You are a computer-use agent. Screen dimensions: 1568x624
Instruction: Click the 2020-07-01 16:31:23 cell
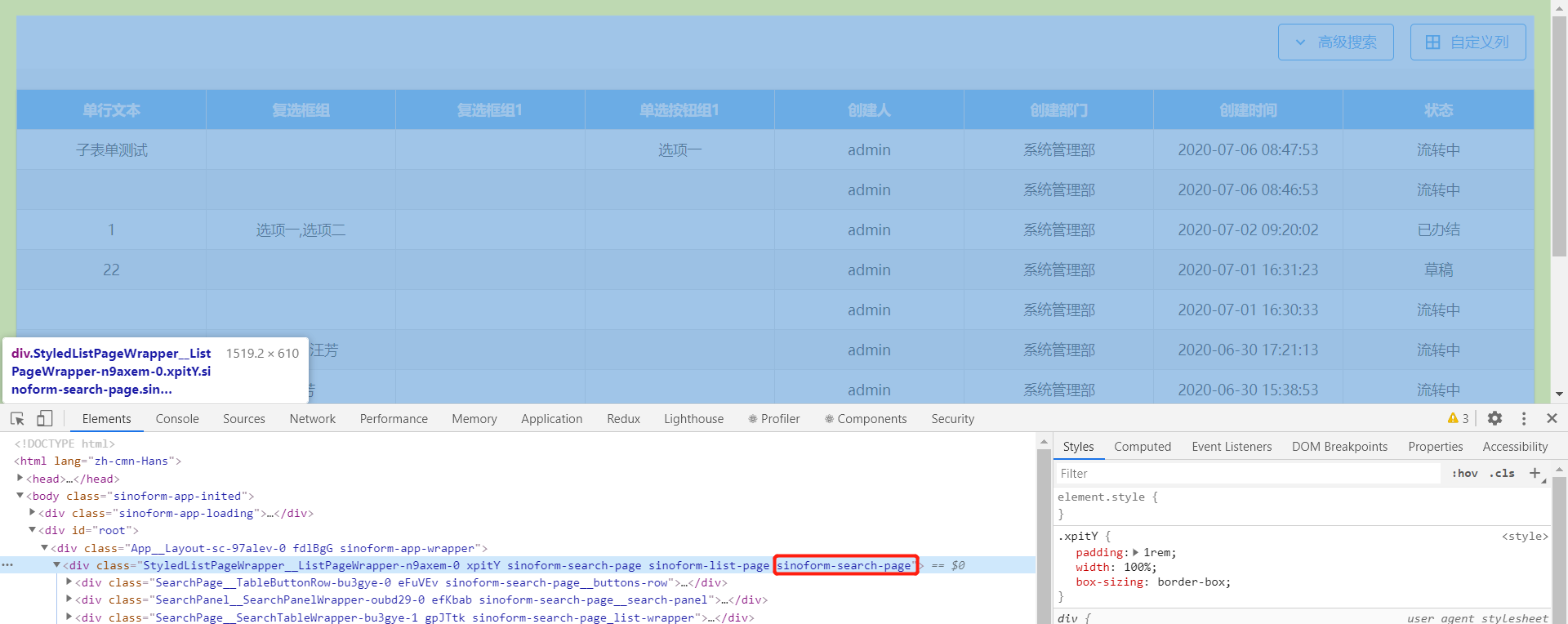point(1248,270)
